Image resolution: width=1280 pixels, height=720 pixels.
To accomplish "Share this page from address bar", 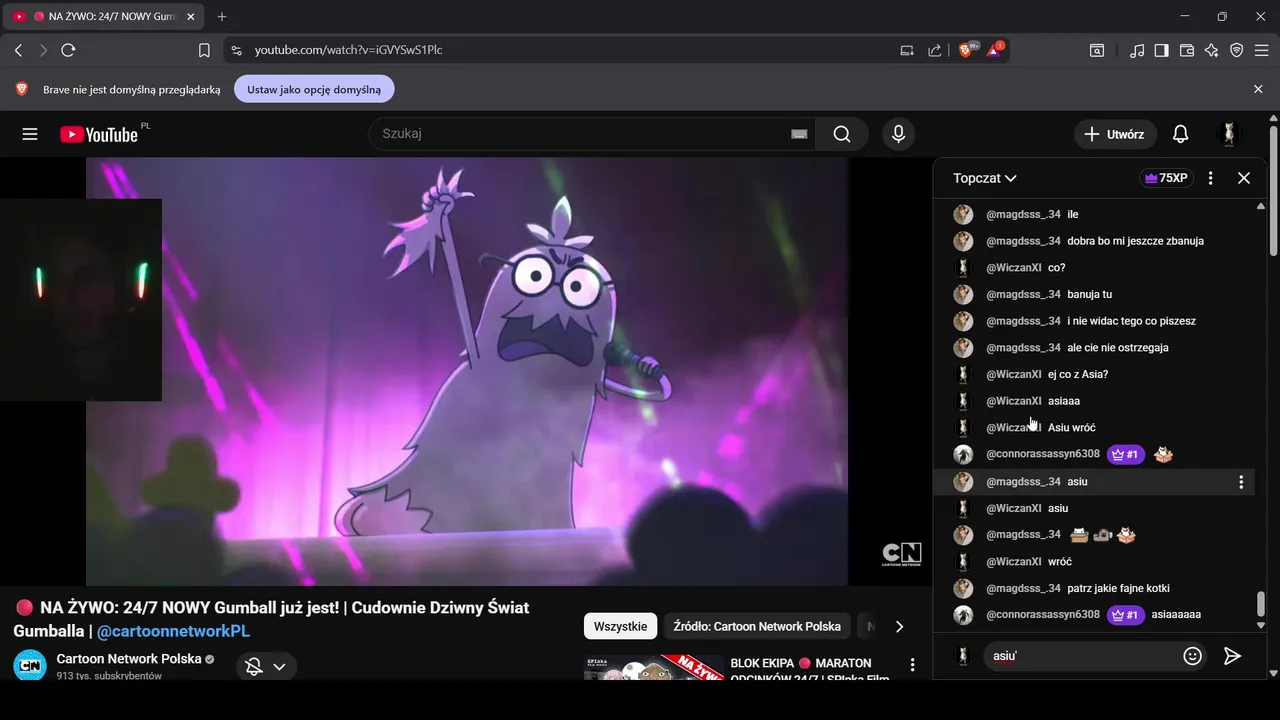I will coord(934,50).
